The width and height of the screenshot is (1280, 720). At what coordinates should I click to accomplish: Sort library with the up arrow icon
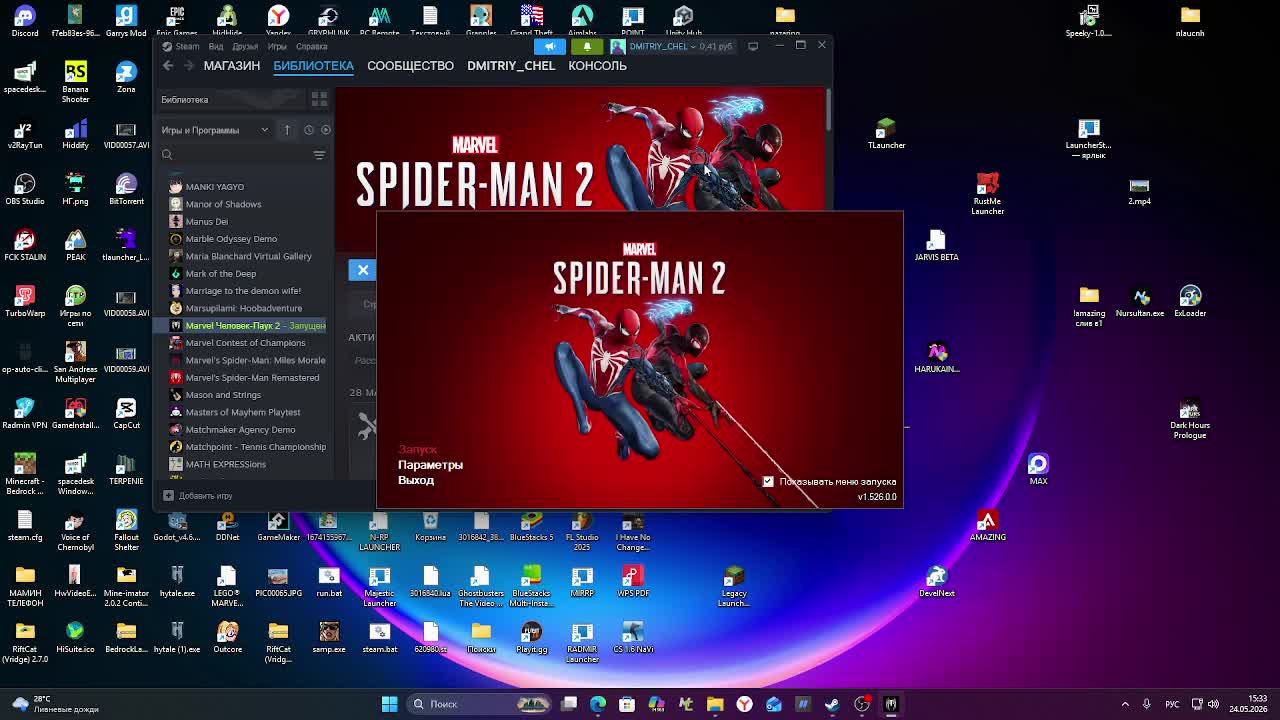[x=287, y=130]
